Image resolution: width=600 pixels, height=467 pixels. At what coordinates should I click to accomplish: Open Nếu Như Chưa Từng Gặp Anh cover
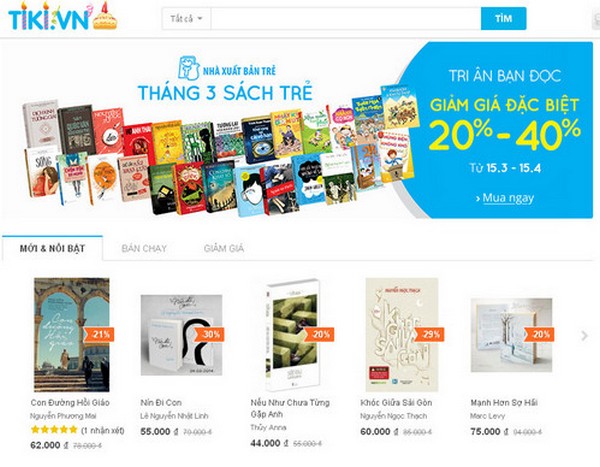[293, 335]
